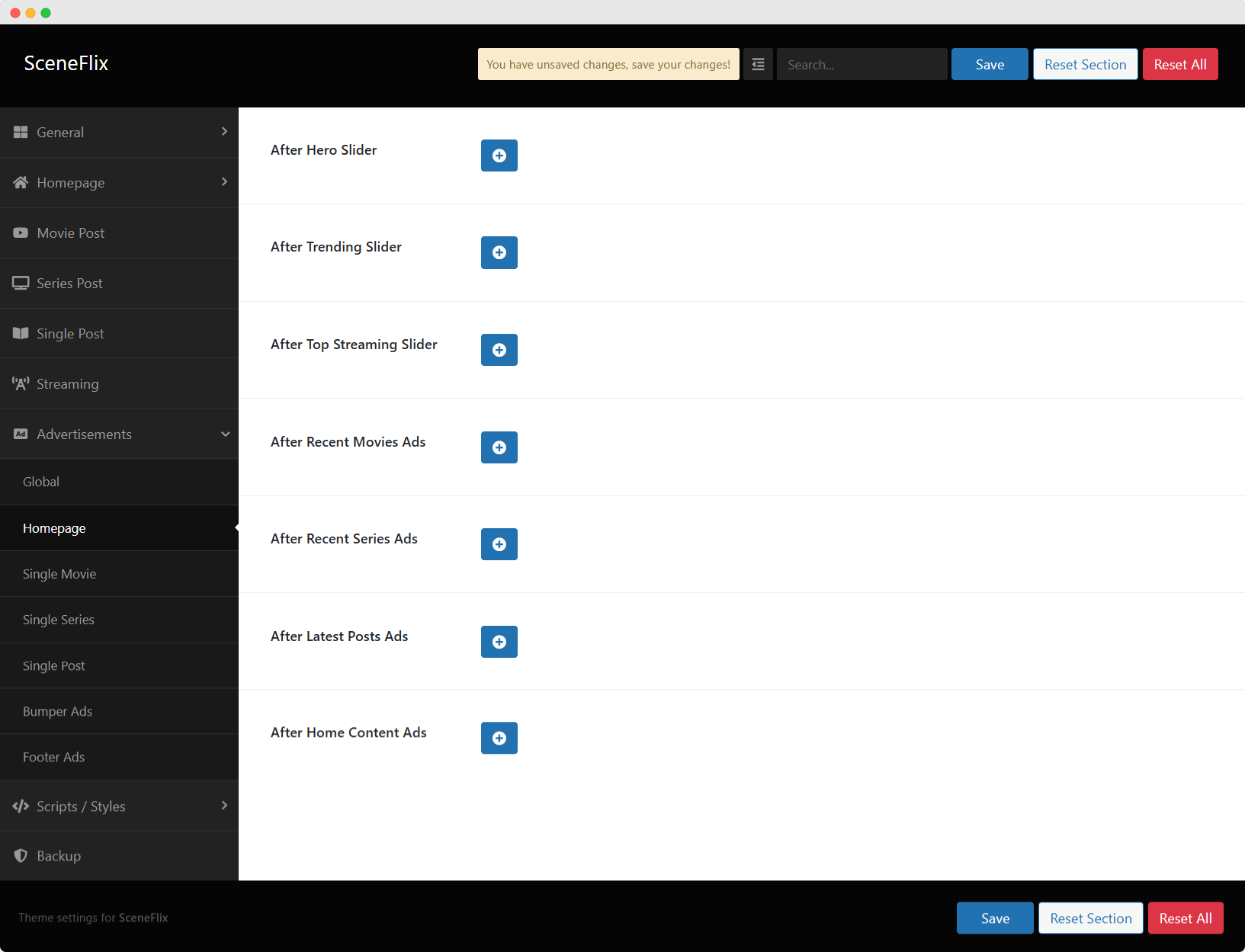Open the Backup section
This screenshot has height=952, width=1245.
point(119,856)
